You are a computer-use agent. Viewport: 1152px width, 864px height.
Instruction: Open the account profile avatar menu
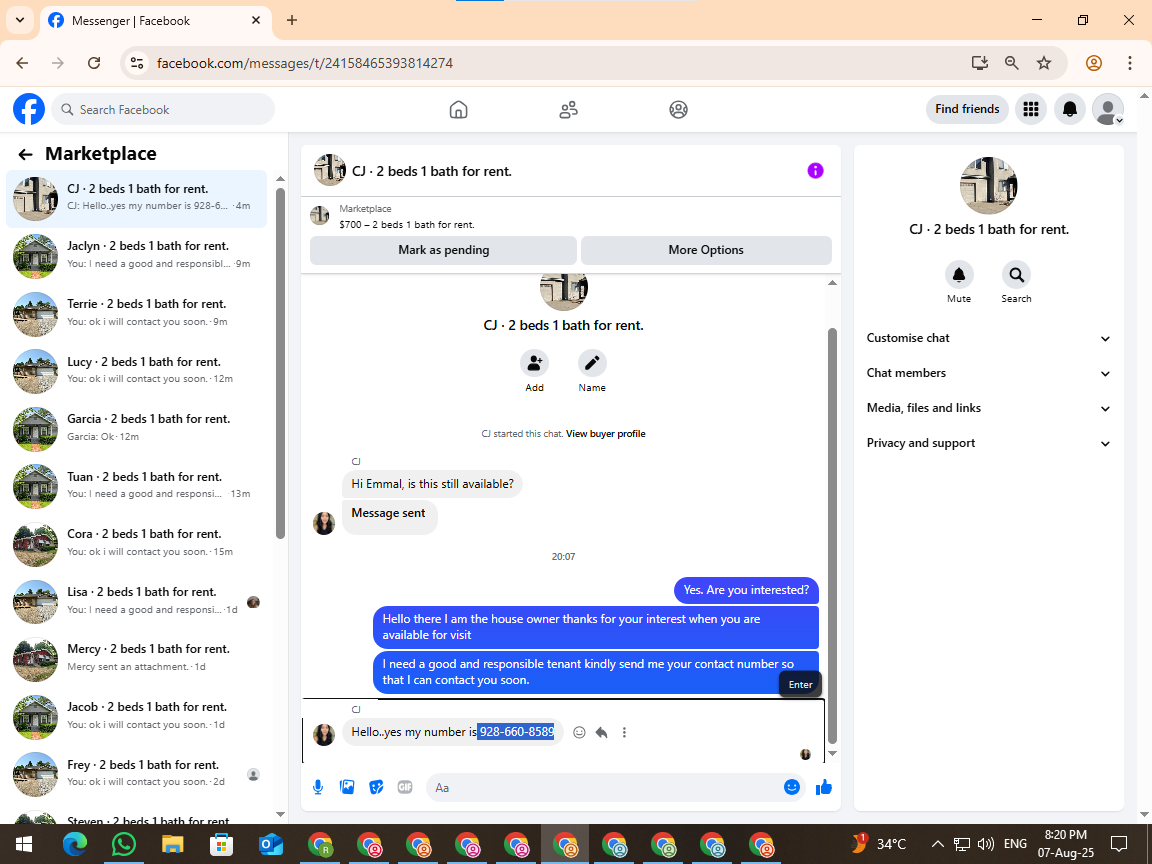(x=1108, y=109)
